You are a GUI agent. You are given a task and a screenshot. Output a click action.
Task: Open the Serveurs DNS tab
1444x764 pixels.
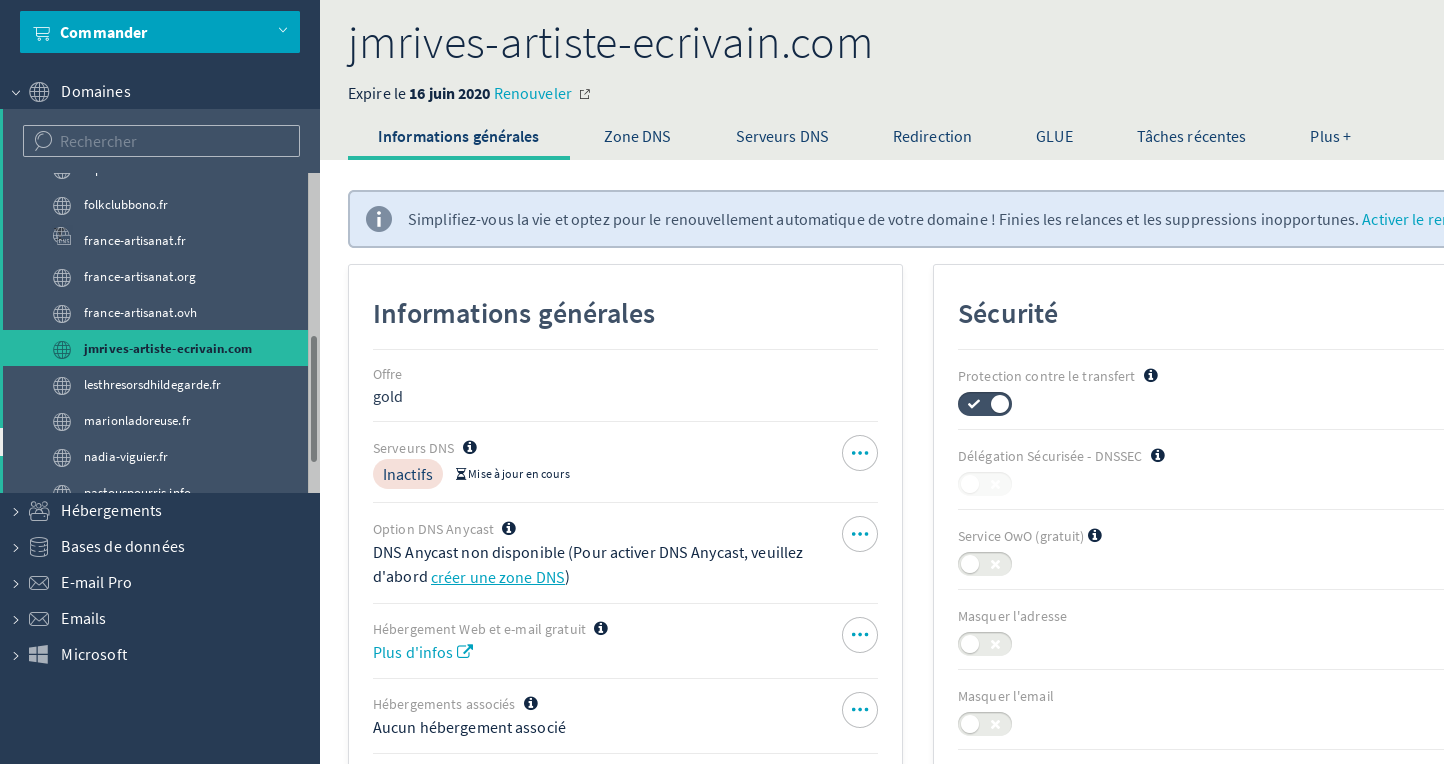pos(782,137)
